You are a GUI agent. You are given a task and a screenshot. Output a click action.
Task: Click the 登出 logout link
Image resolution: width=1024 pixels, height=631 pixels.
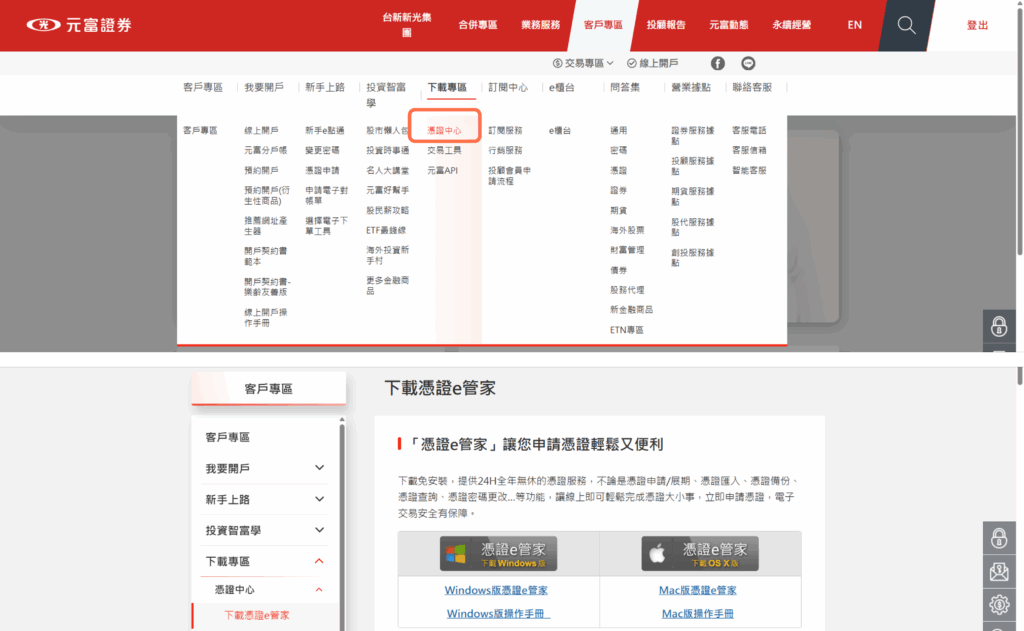pyautogui.click(x=977, y=25)
